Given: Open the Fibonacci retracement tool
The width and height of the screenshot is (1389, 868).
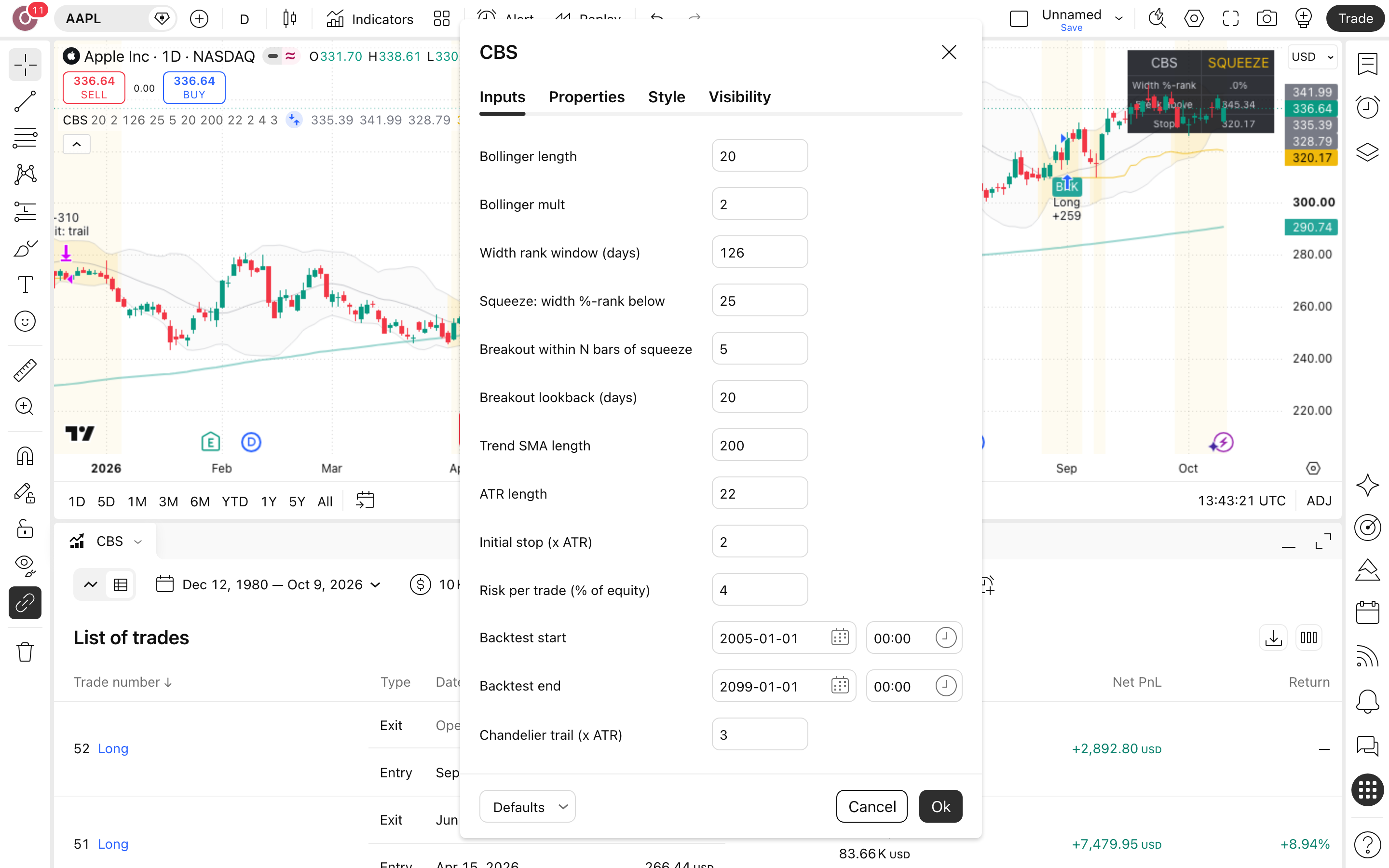Looking at the screenshot, I should tap(25, 138).
